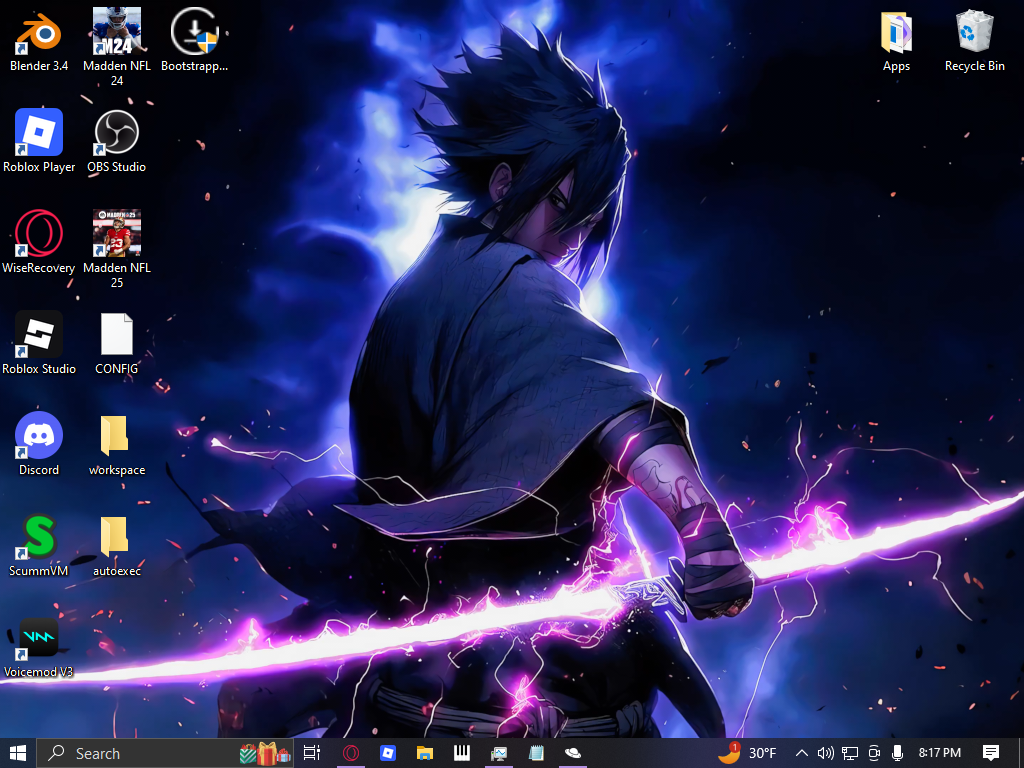Select the Bootstrapper desktop icon
This screenshot has width=1024, height=768.
(195, 40)
